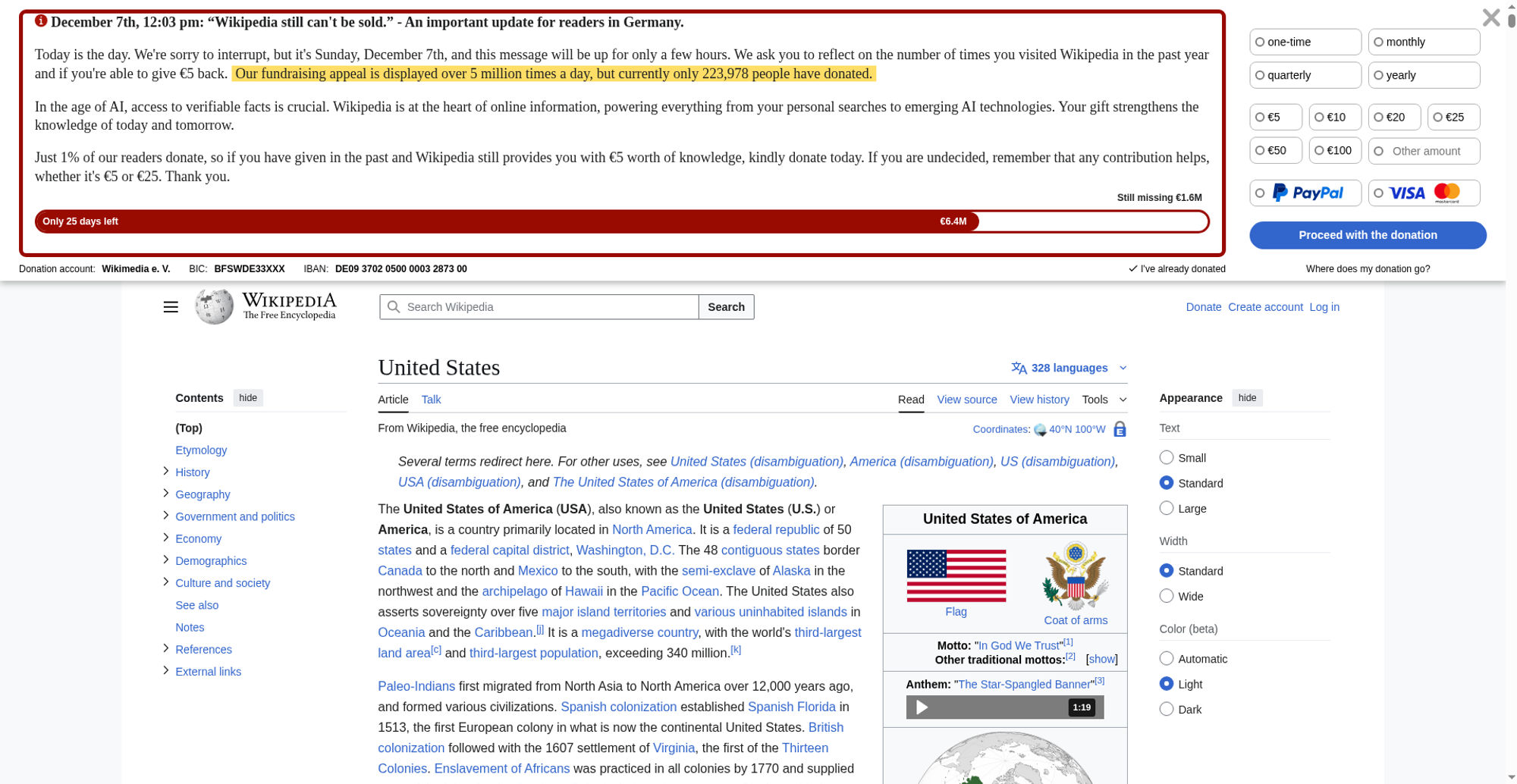Click the padlock protection icon
The image size is (1517, 784).
[x=1120, y=429]
